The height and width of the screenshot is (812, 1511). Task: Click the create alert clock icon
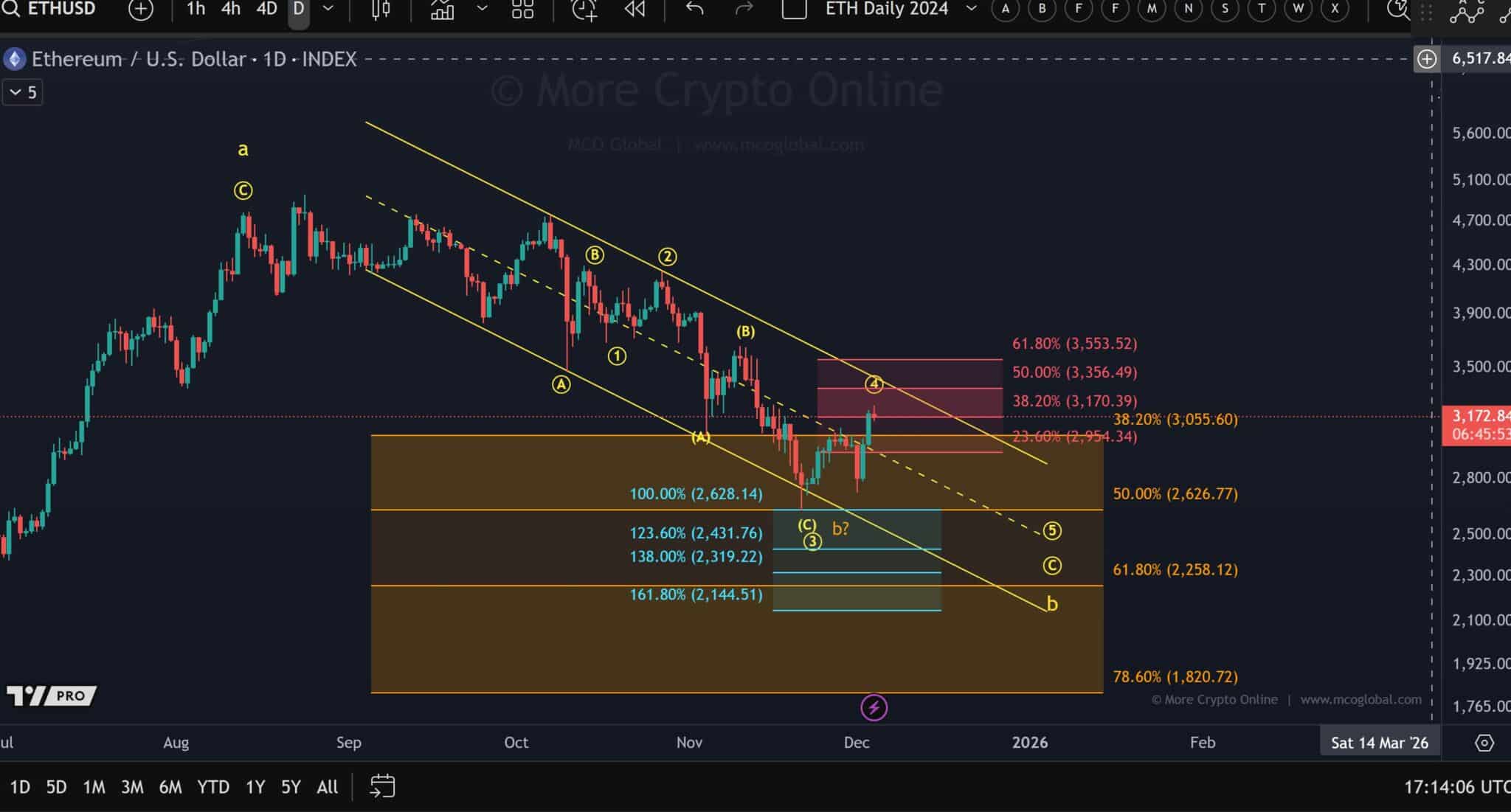584,10
